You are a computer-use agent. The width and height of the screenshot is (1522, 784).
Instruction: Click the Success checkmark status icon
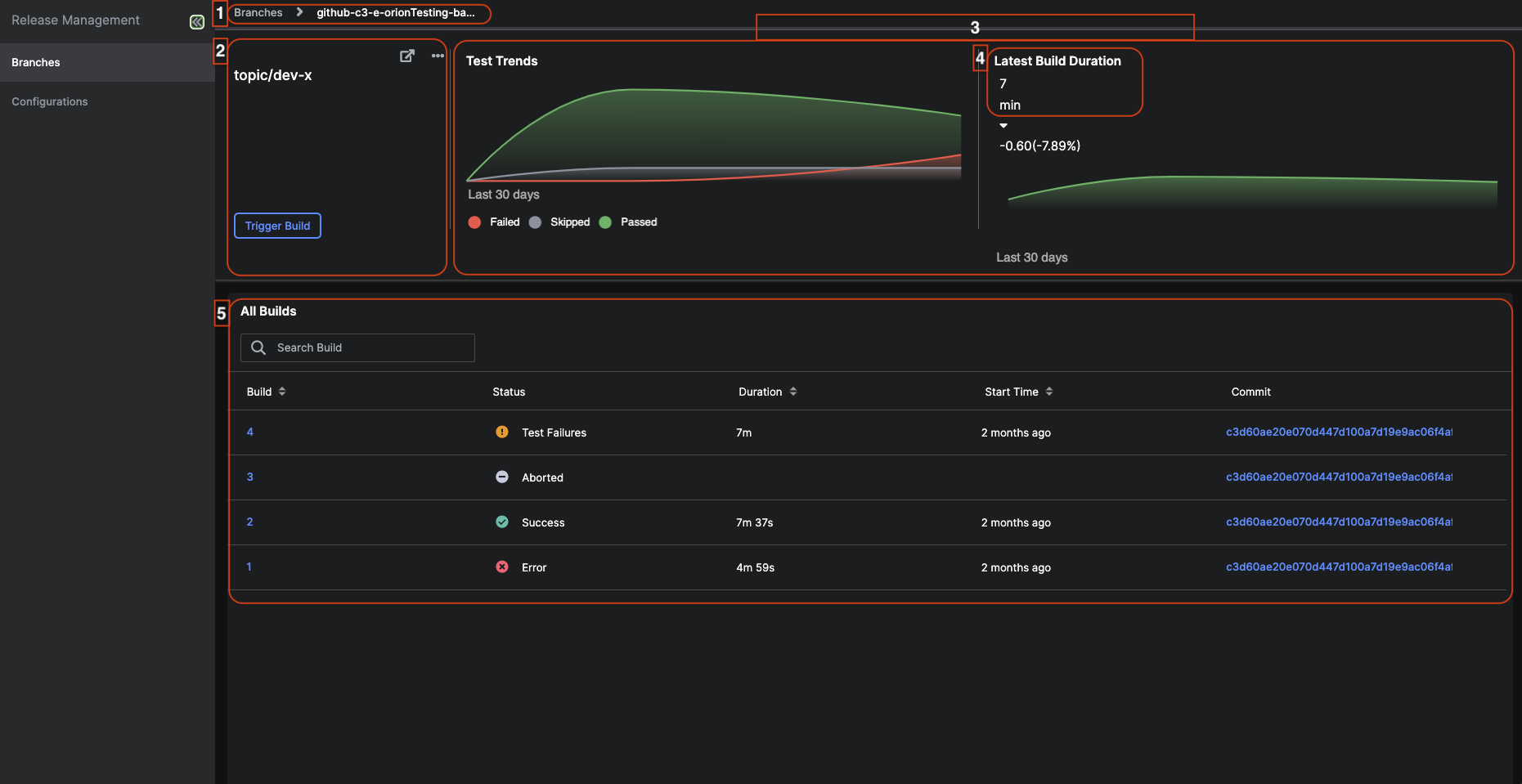[502, 522]
